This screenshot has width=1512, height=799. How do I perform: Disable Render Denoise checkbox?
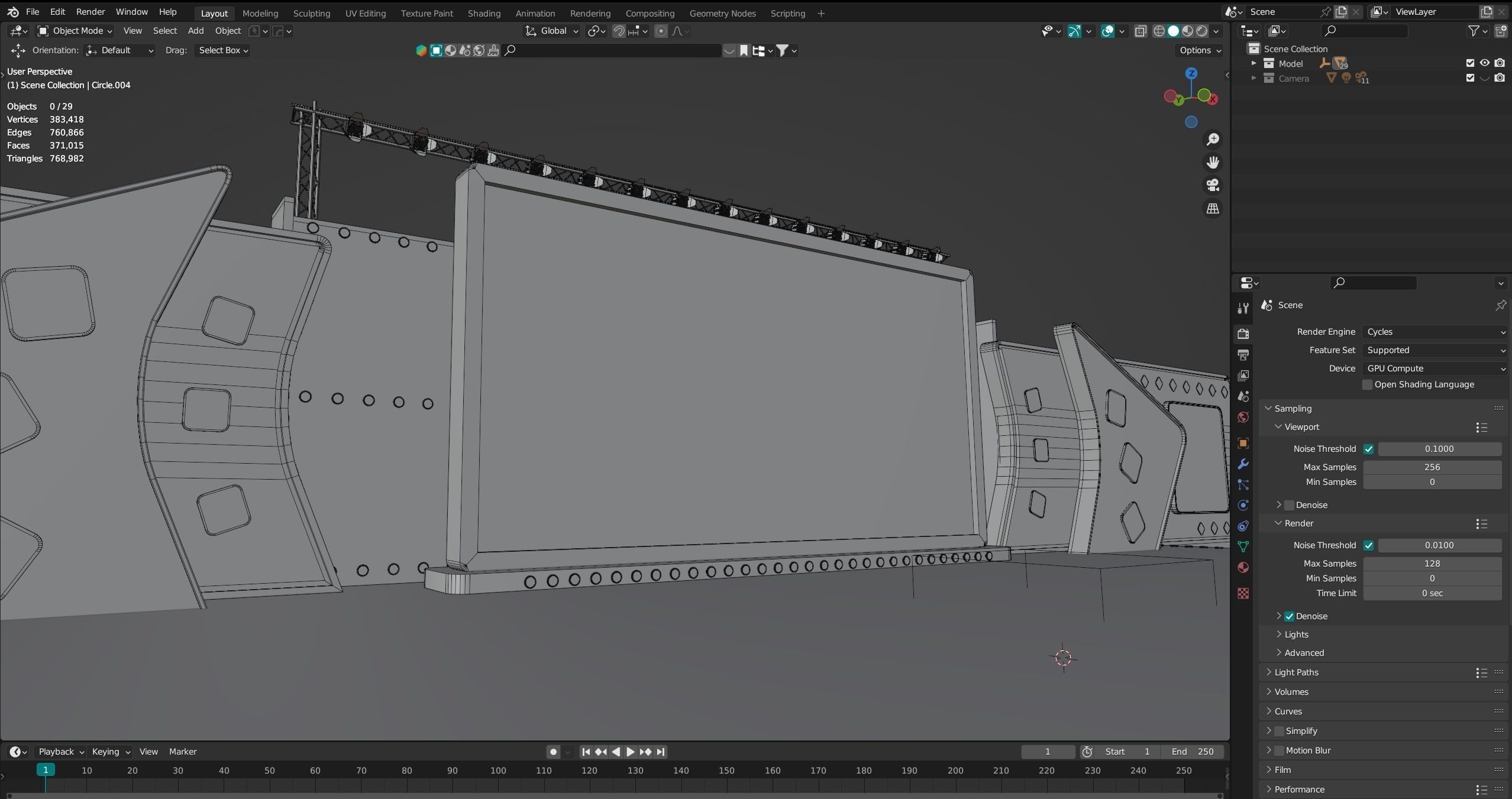[1289, 616]
